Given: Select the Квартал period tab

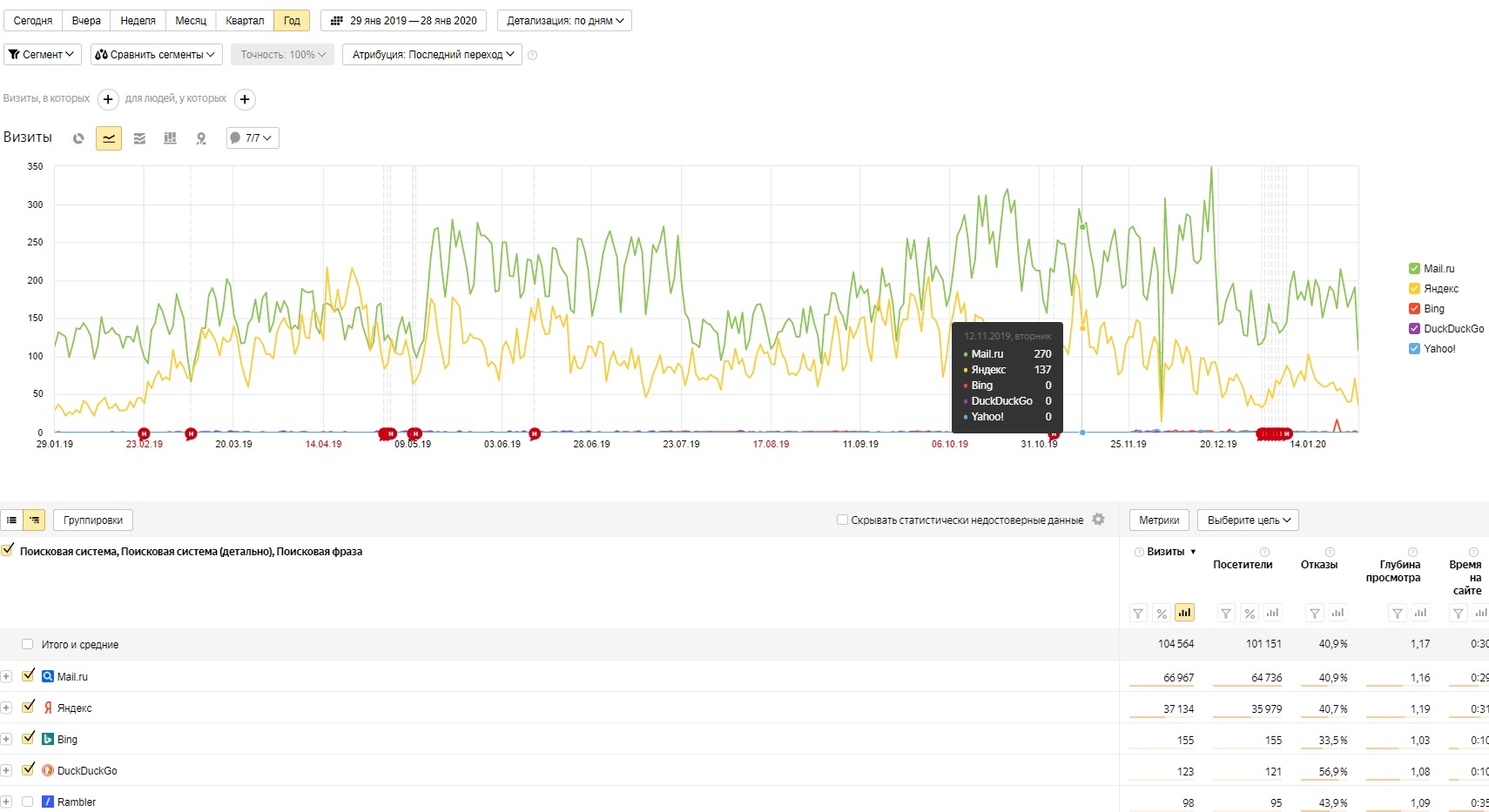Looking at the screenshot, I should coord(245,21).
